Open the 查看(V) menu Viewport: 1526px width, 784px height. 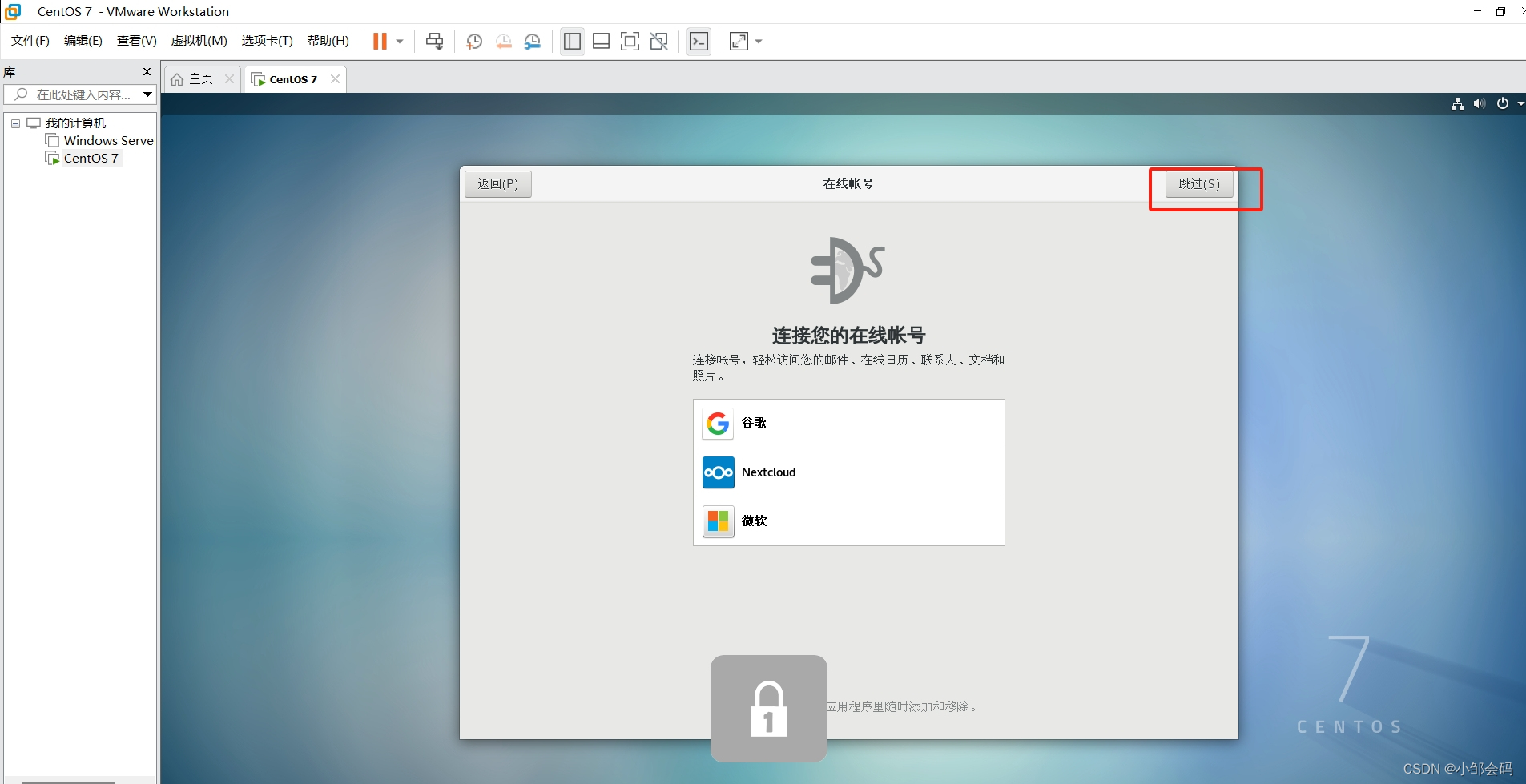tap(136, 41)
